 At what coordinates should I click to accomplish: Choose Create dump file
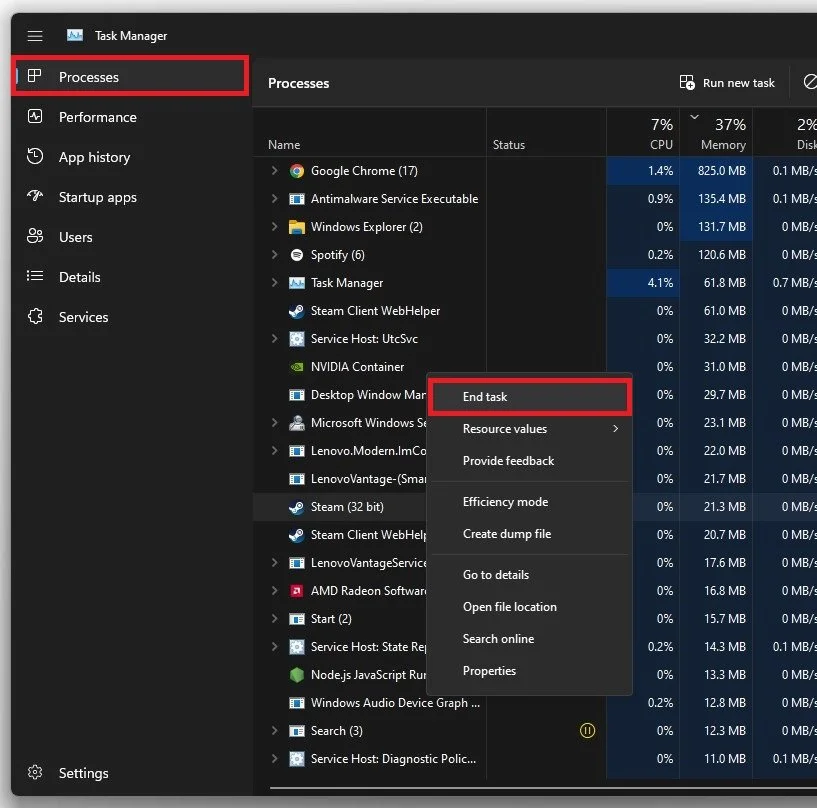529,533
